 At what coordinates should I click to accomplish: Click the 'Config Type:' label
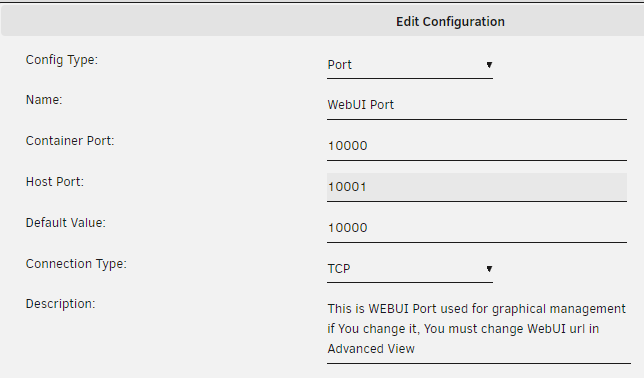click(x=62, y=60)
